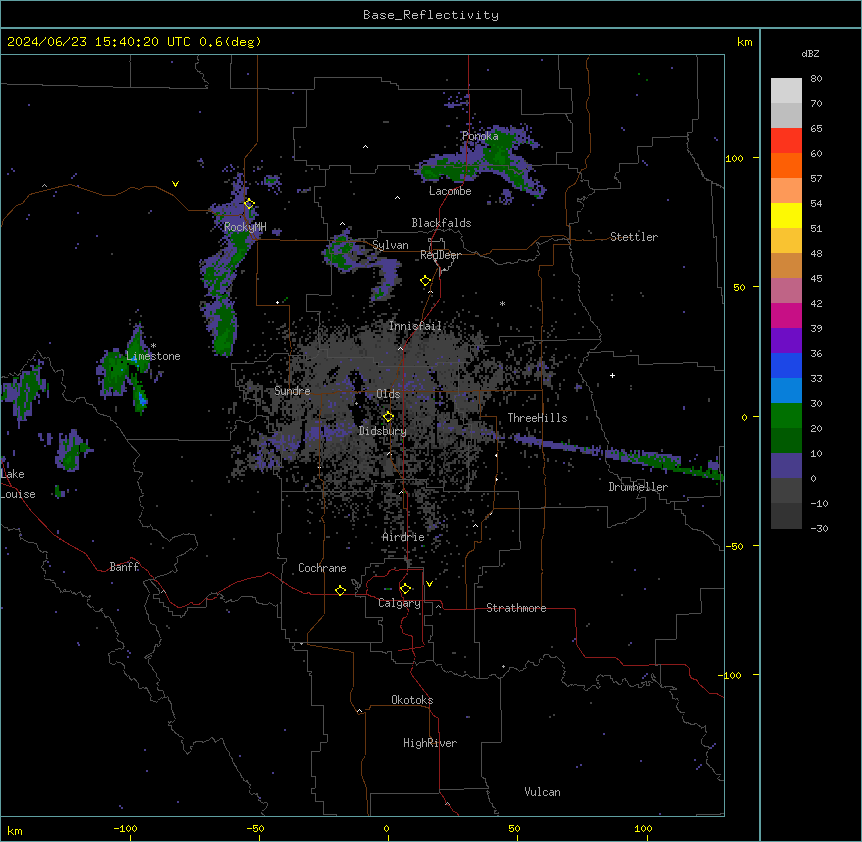Screen dimensions: 862x842
Task: Click the Sundre town label
Action: tap(292, 391)
